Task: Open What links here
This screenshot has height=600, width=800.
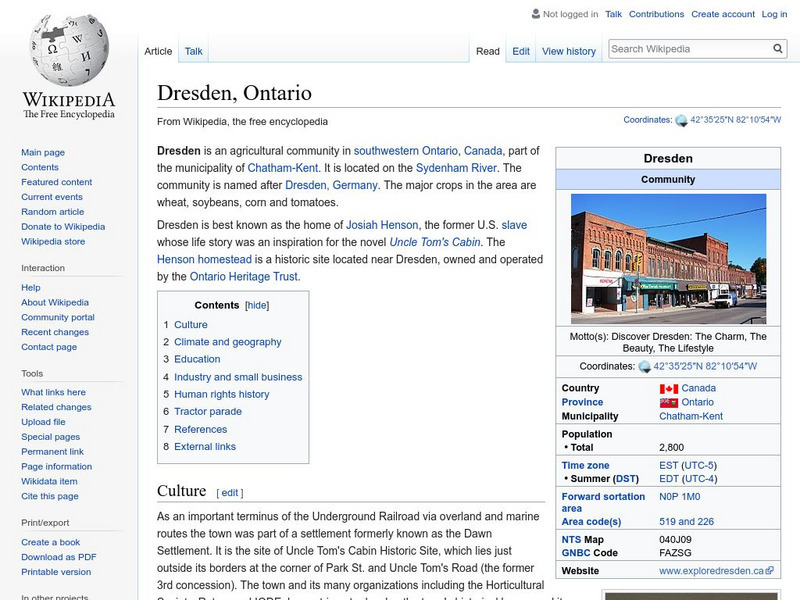Action: [x=53, y=392]
